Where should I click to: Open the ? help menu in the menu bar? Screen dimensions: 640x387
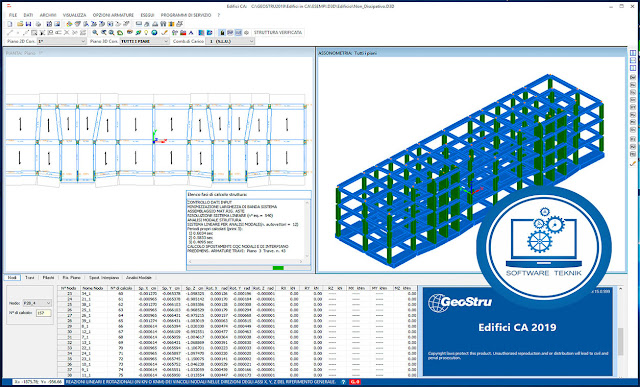[219, 15]
